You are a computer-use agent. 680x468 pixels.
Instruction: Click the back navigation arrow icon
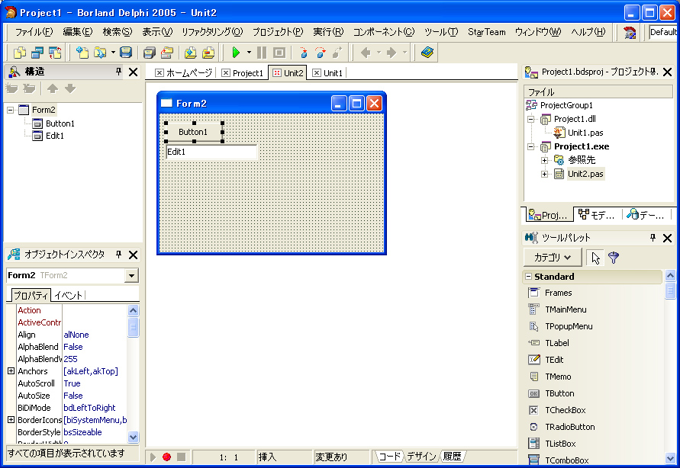tap(366, 53)
